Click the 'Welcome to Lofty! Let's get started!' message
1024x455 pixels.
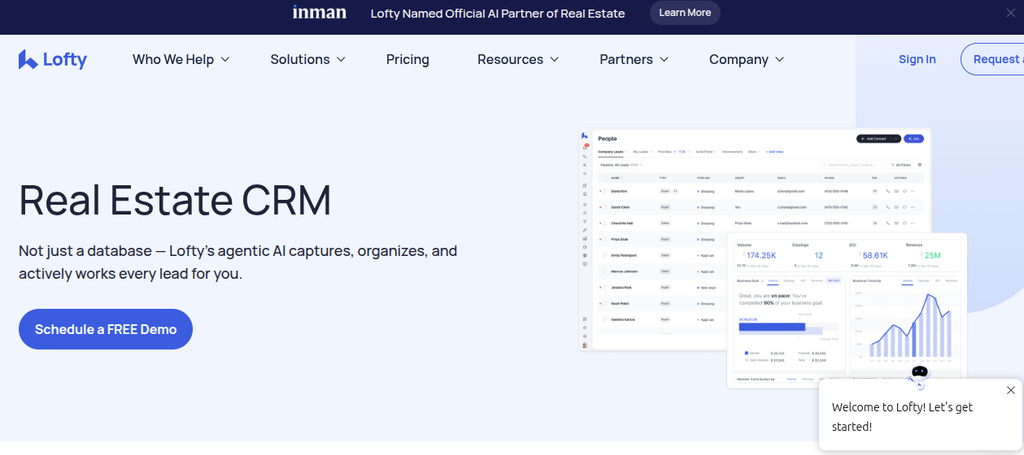tap(902, 416)
